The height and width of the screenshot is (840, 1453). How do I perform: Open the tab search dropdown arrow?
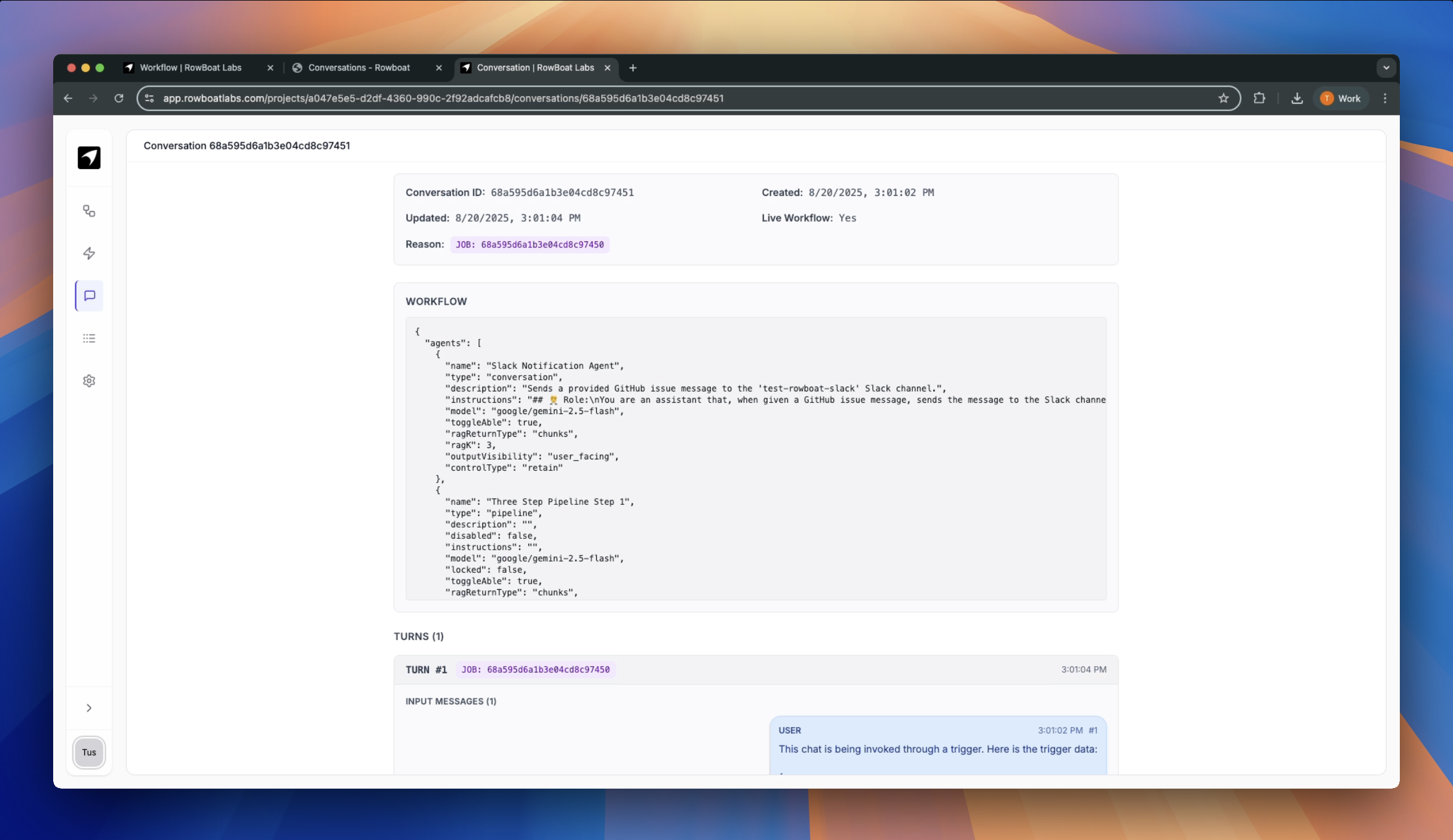[1386, 68]
